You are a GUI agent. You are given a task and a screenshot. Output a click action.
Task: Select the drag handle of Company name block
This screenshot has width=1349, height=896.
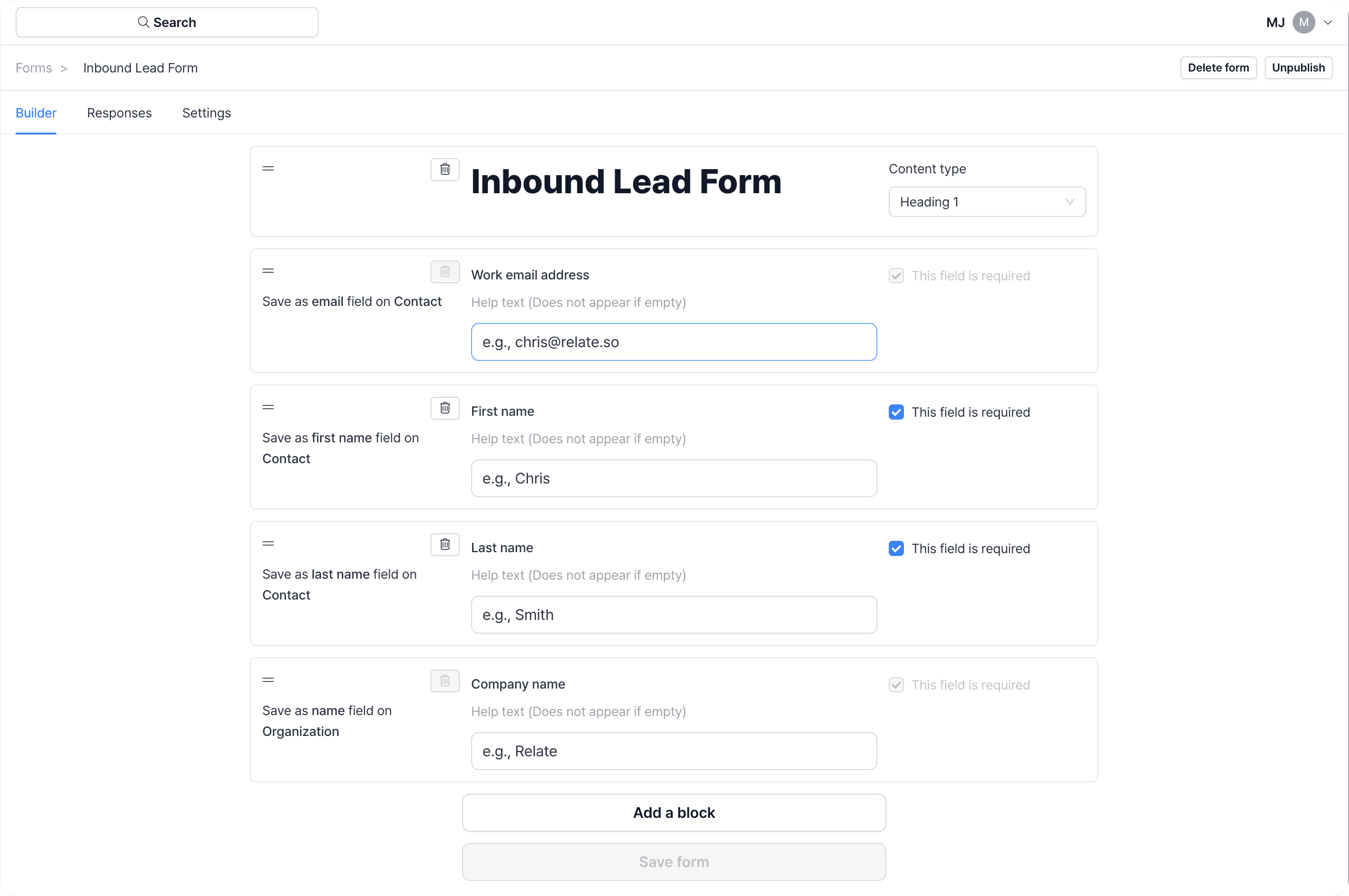click(x=268, y=680)
